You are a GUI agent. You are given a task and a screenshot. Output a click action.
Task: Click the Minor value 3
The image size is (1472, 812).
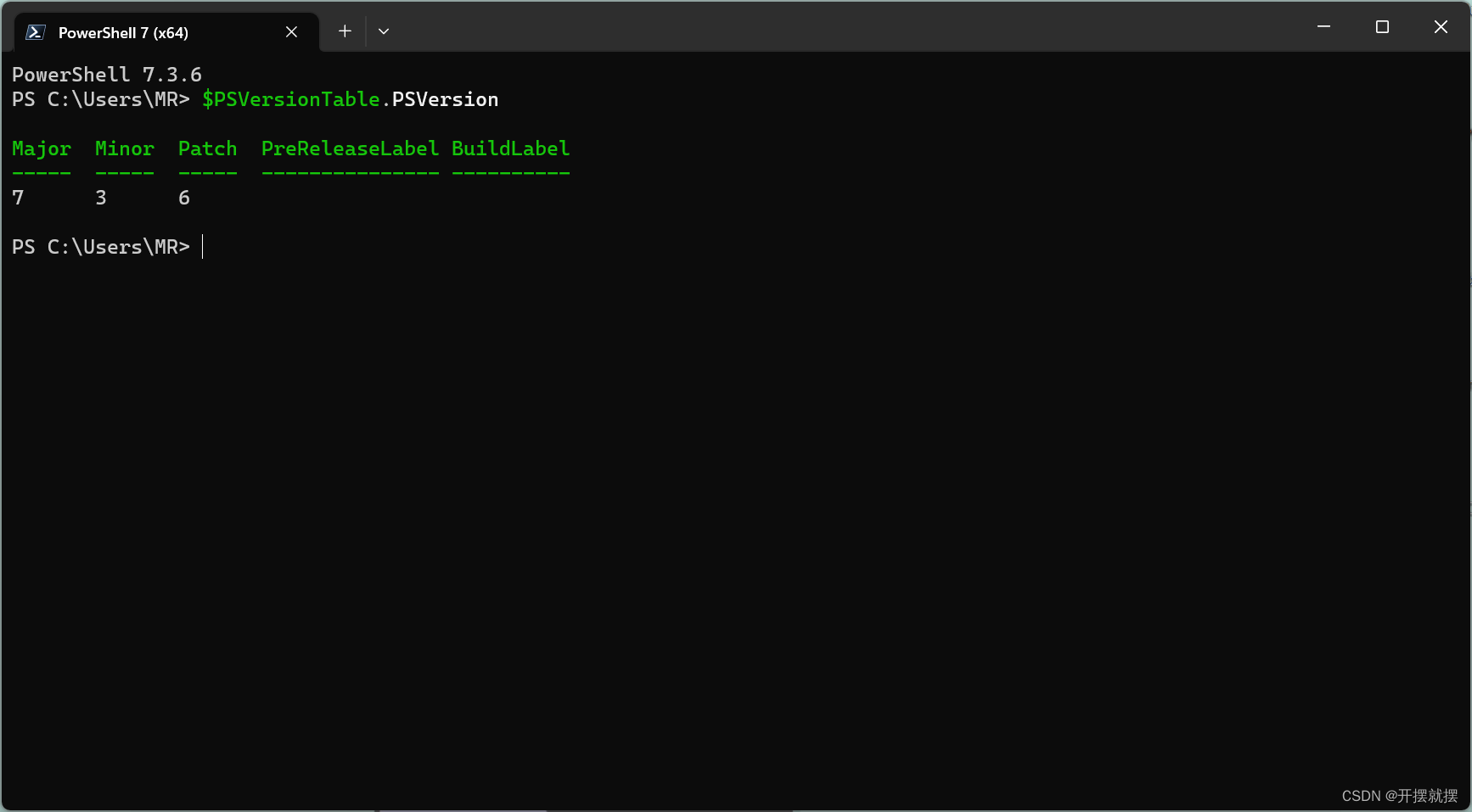click(x=101, y=198)
